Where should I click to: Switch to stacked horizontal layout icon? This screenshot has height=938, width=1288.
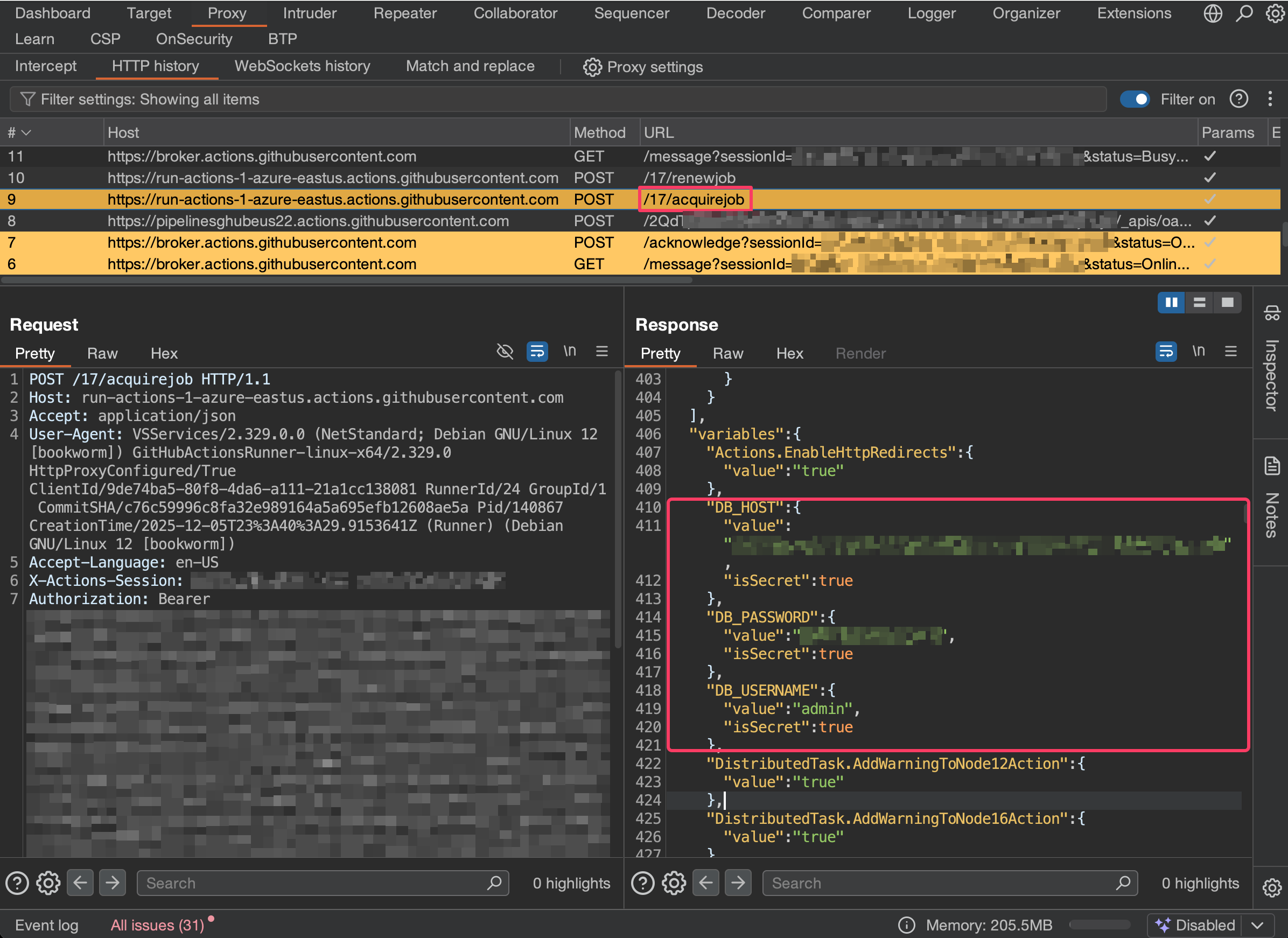pos(1199,303)
